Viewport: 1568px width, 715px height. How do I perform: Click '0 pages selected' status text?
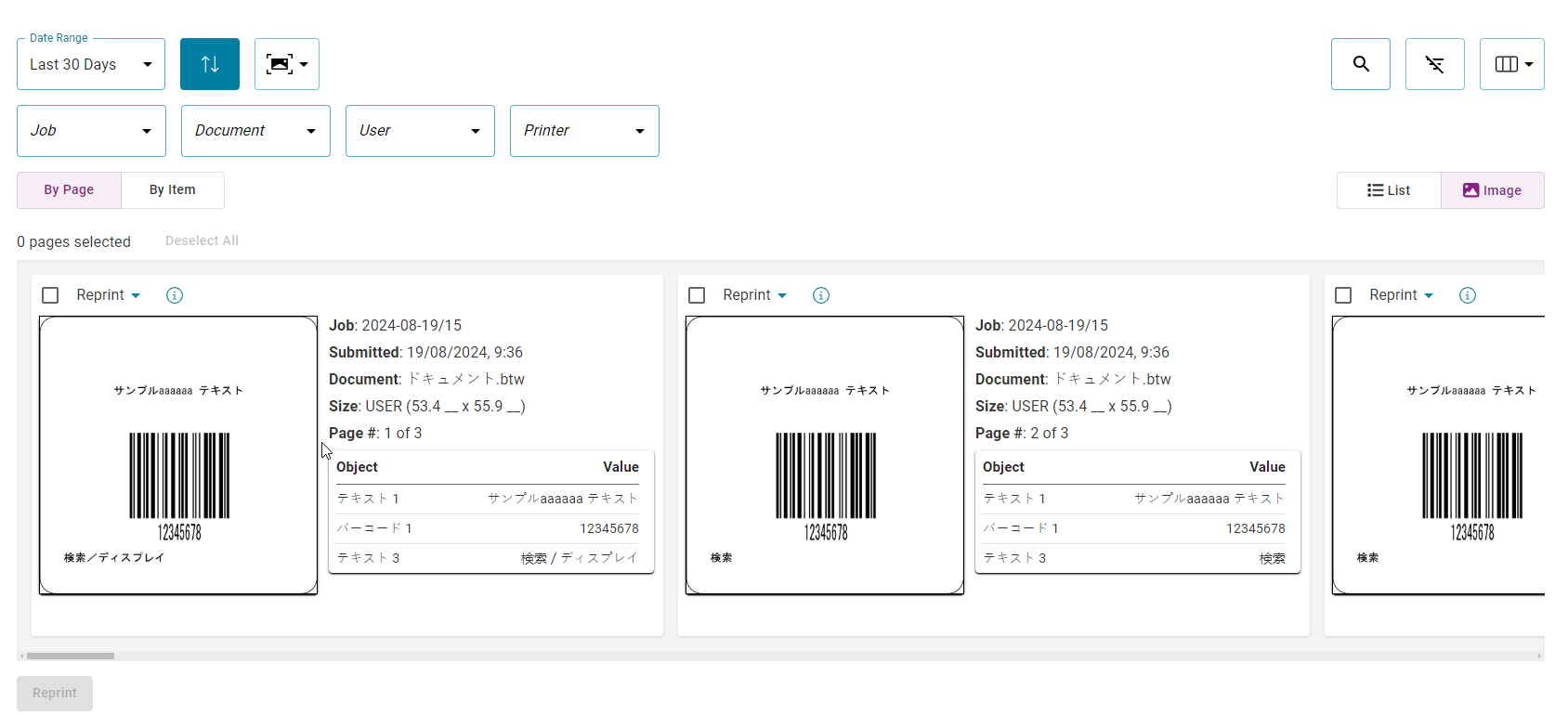pyautogui.click(x=73, y=242)
